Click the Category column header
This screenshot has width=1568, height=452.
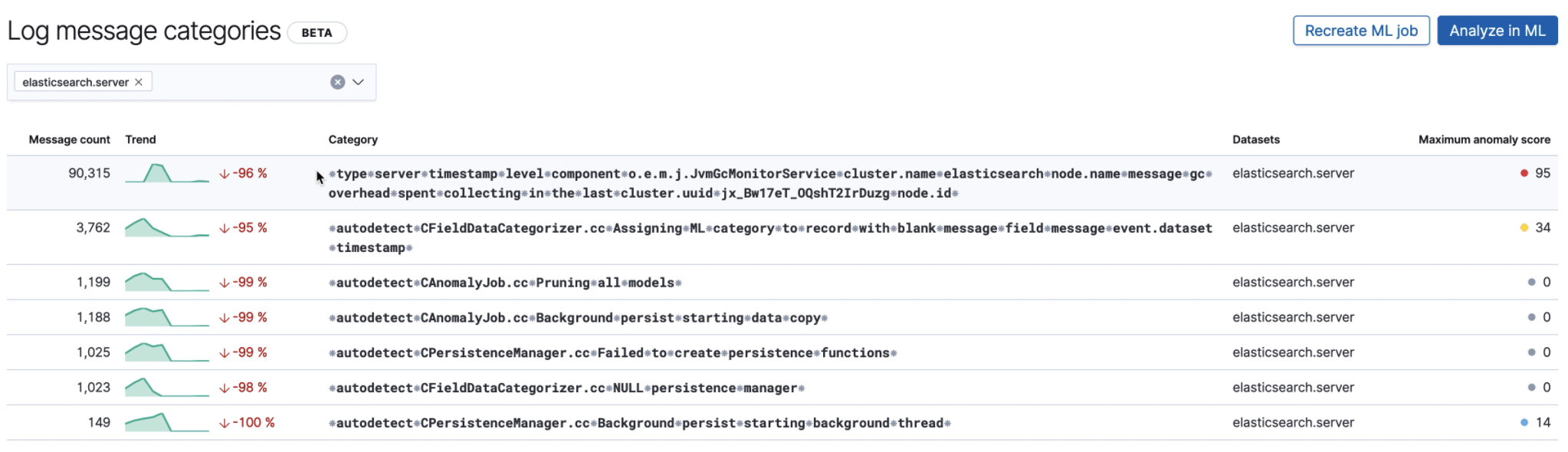pyautogui.click(x=353, y=139)
